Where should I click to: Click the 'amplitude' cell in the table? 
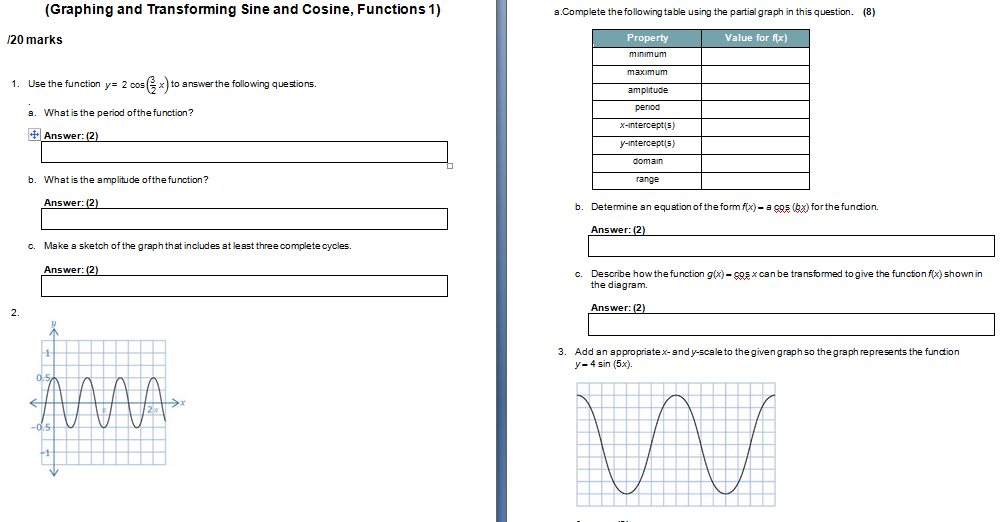(647, 91)
